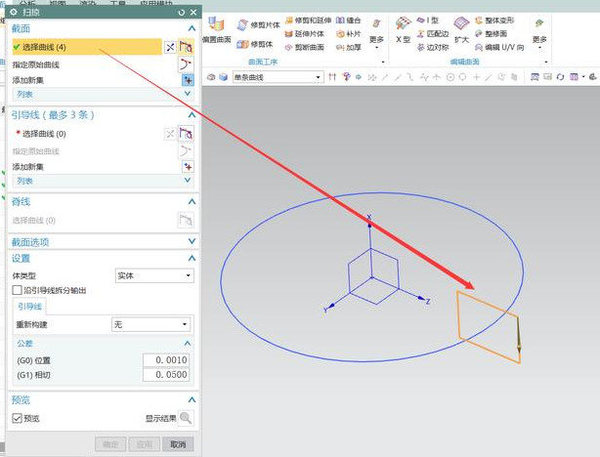600x457 pixels.
Task: Click the 添加新集 icon in 截面 section
Action: pyautogui.click(x=188, y=80)
